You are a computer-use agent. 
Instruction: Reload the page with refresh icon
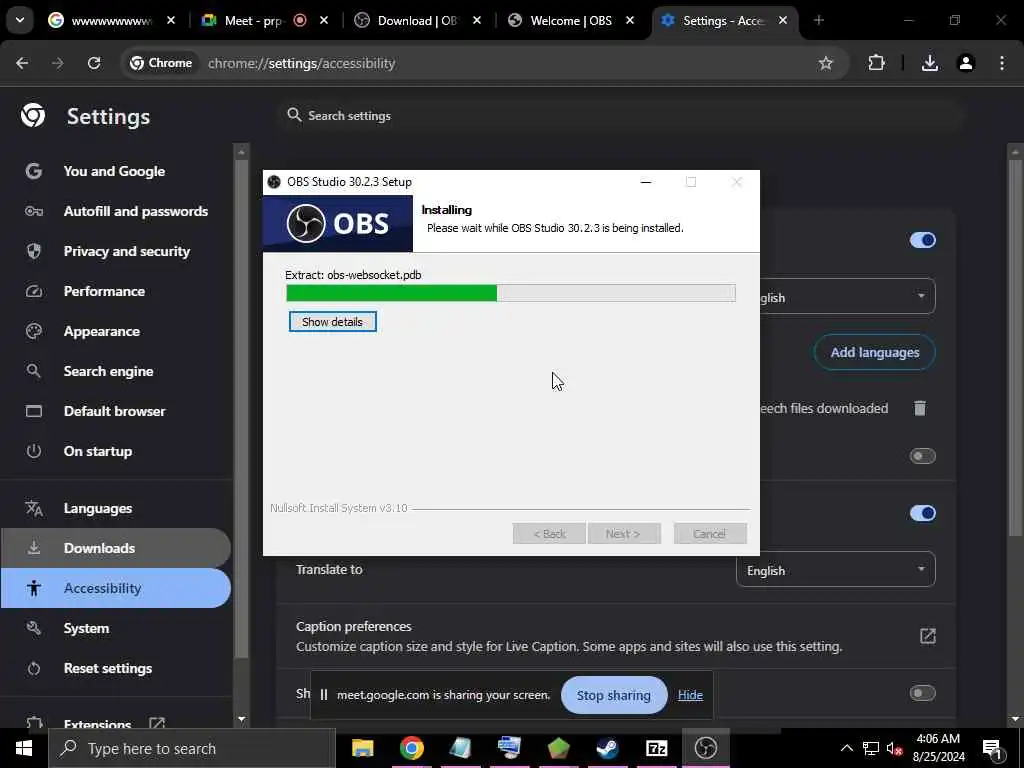click(x=94, y=63)
